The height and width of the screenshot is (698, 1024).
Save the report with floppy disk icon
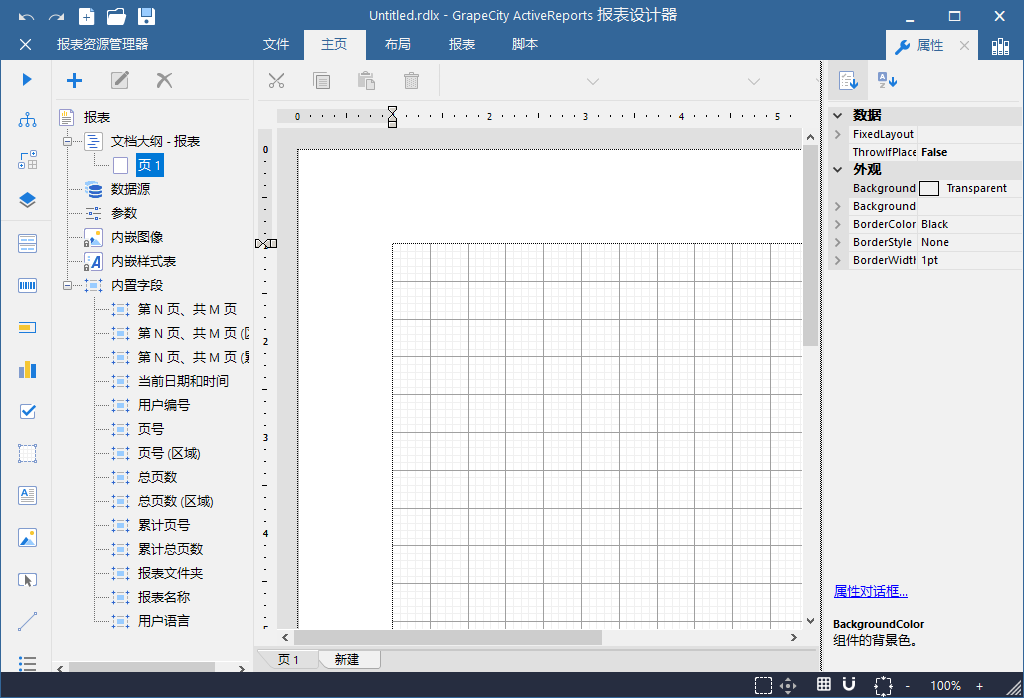pos(146,16)
